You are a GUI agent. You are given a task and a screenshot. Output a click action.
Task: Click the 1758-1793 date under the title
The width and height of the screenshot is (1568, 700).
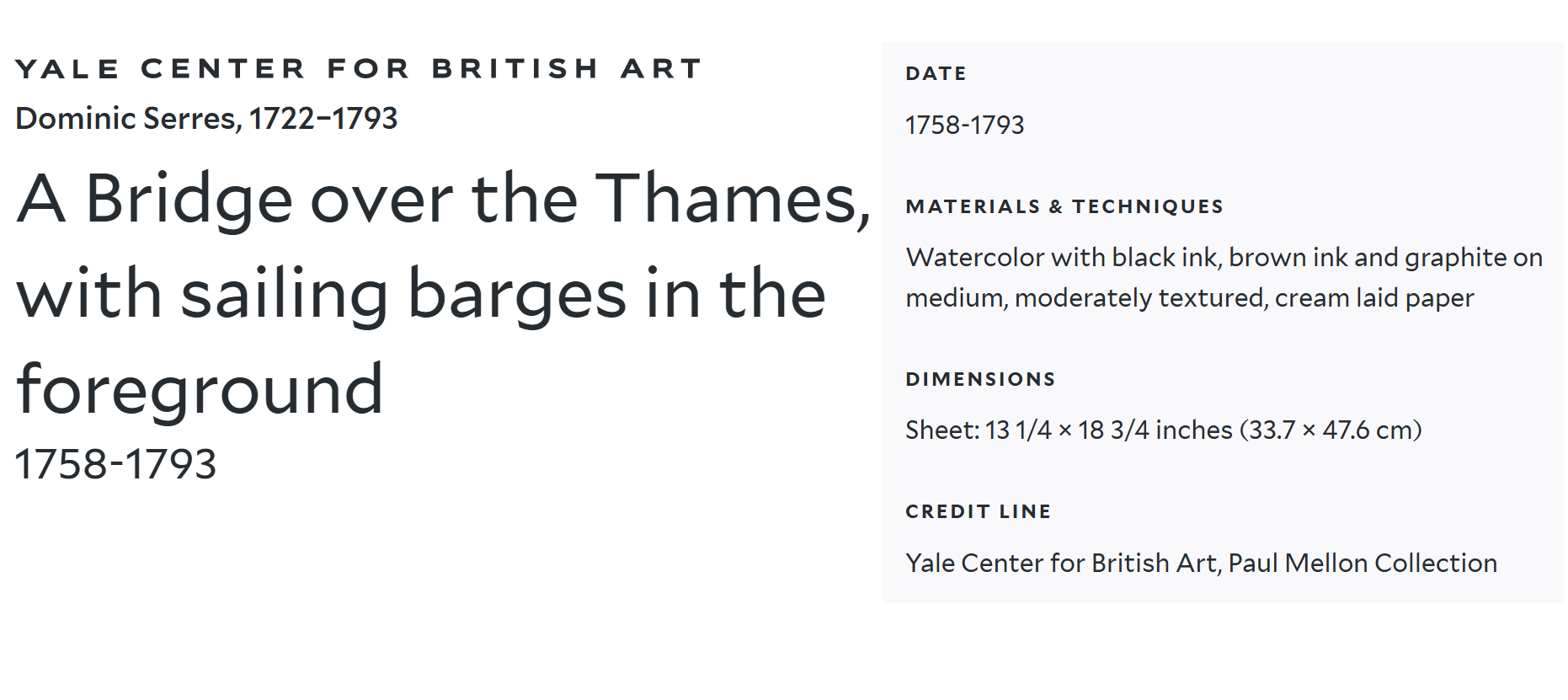[x=116, y=464]
